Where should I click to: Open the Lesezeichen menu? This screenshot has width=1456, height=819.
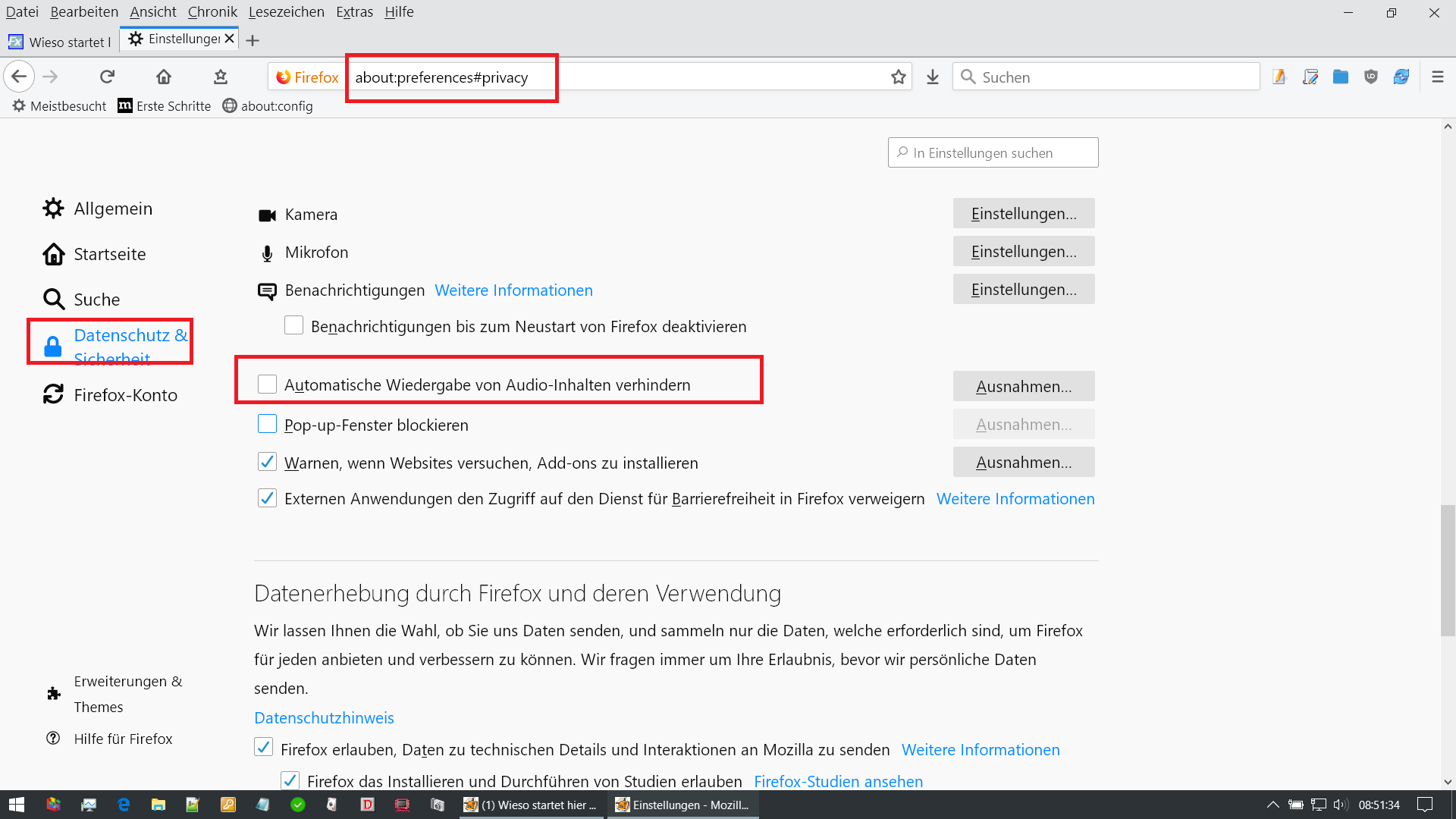click(x=286, y=11)
